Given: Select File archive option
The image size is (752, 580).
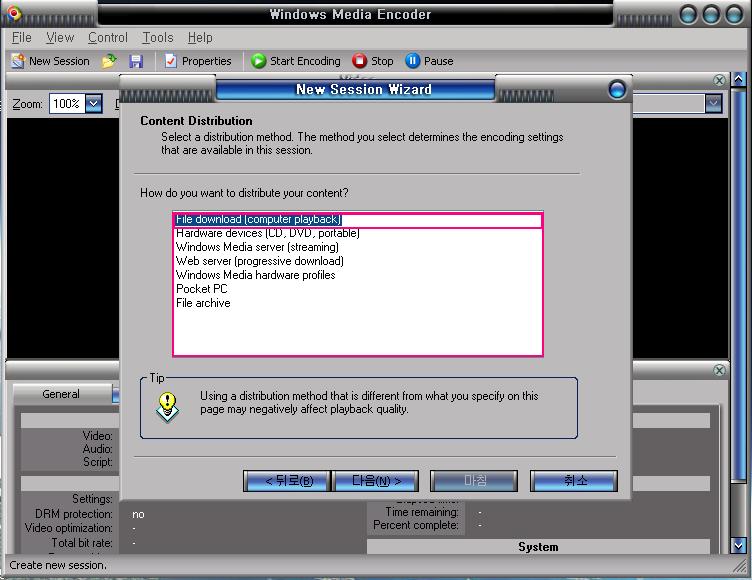Looking at the screenshot, I should pyautogui.click(x=358, y=303).
